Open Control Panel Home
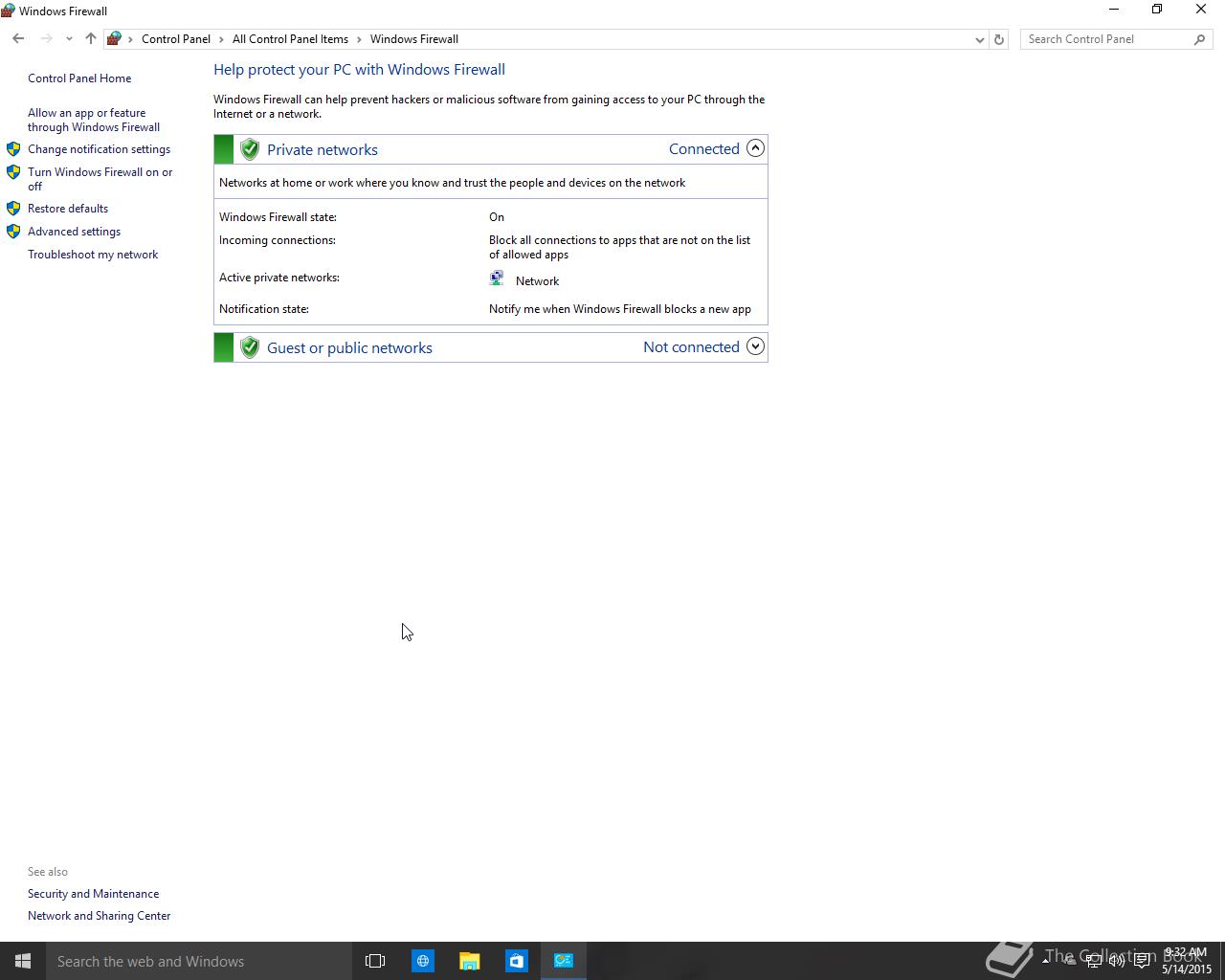Viewport: 1225px width, 980px height. coord(79,78)
